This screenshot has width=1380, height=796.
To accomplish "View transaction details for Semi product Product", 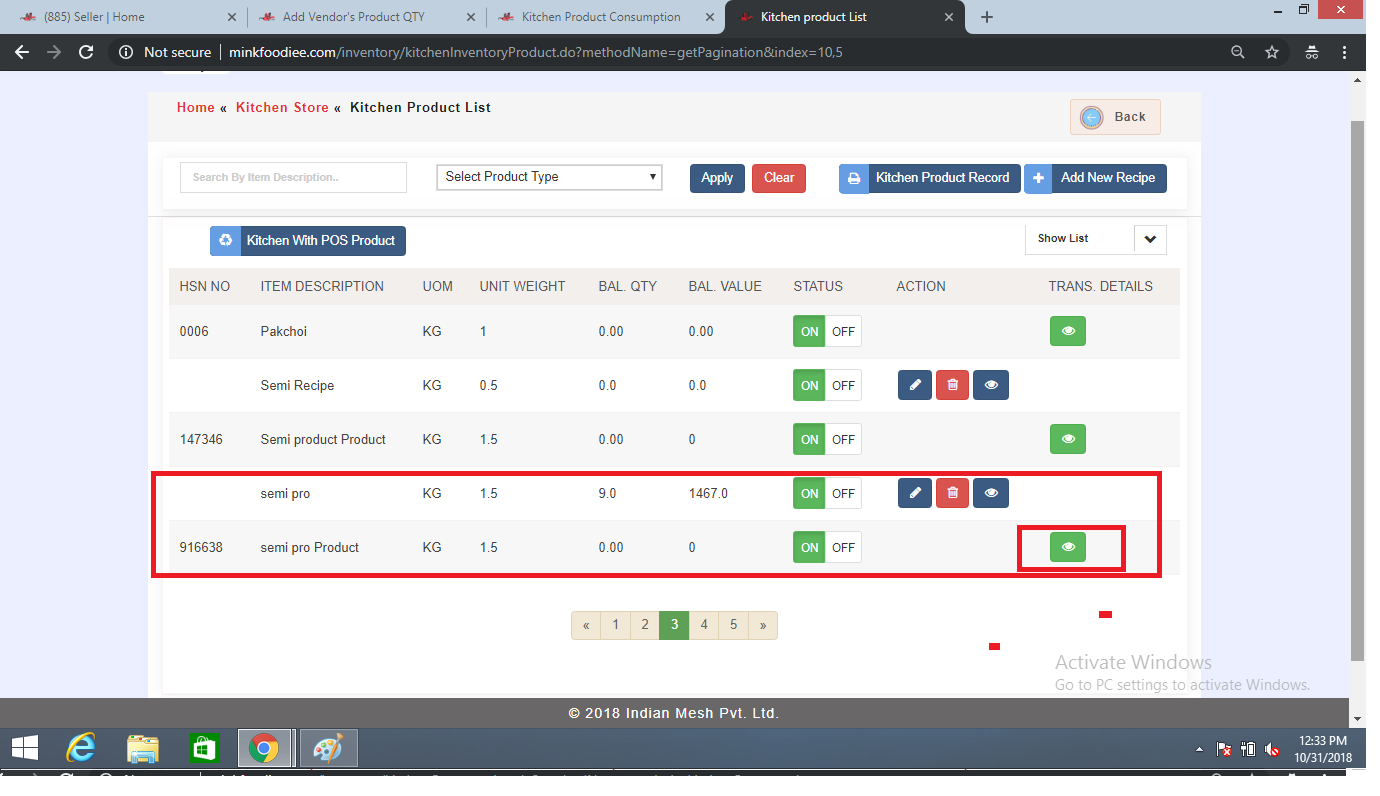I will pos(1068,439).
